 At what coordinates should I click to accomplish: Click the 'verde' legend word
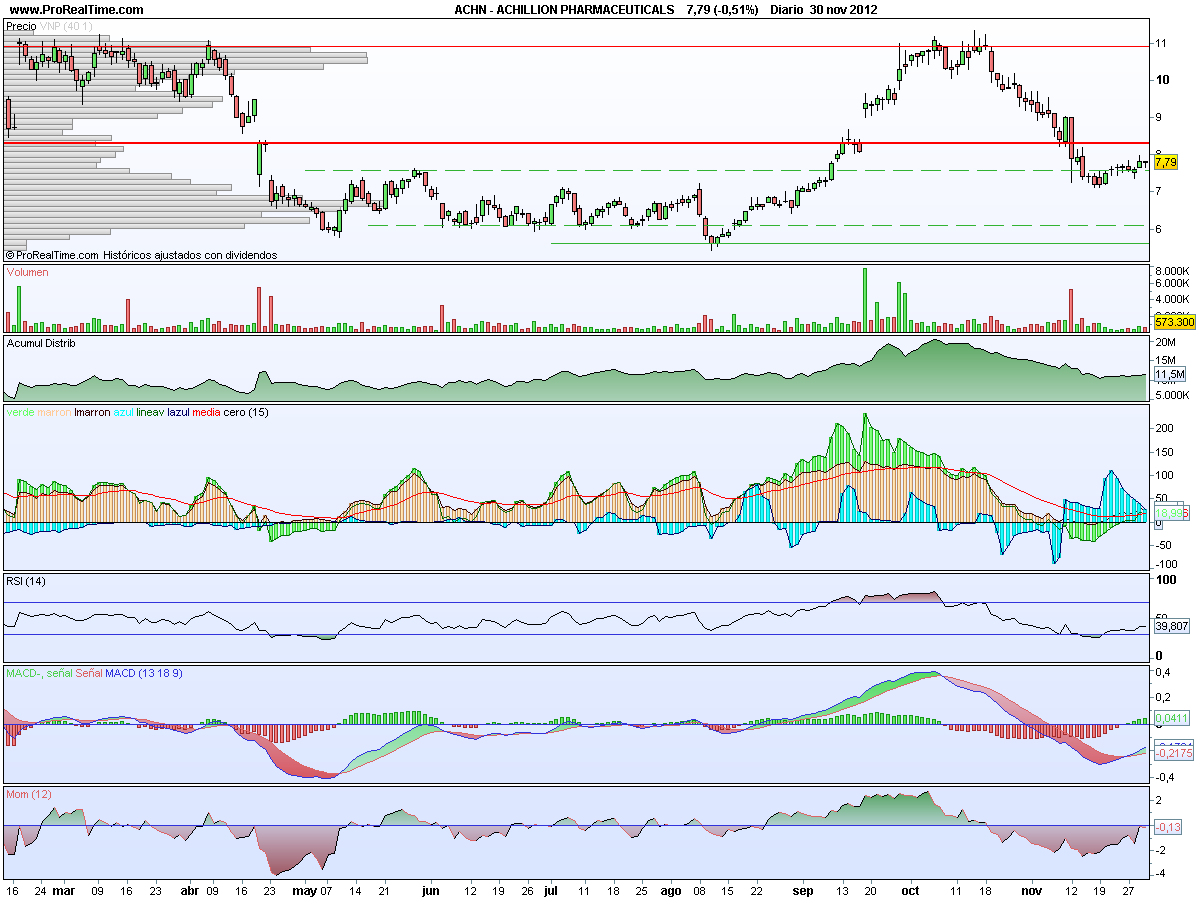pos(21,412)
